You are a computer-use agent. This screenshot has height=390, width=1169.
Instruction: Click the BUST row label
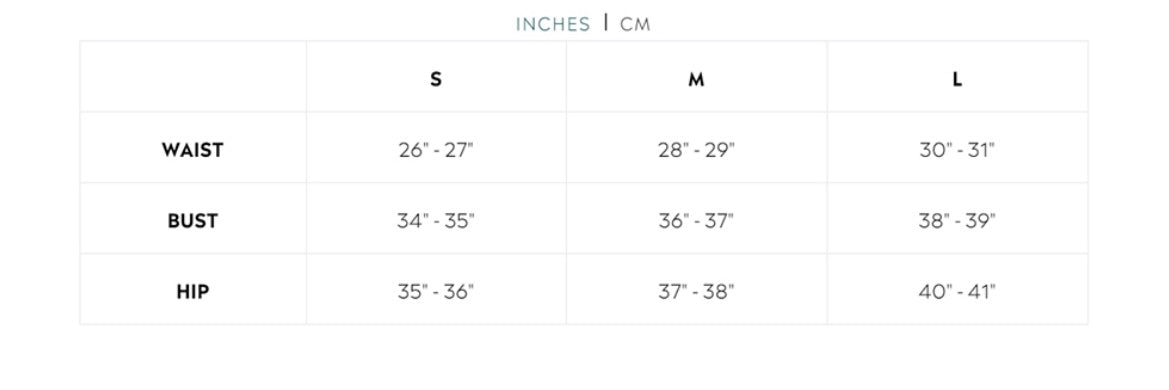click(x=192, y=221)
